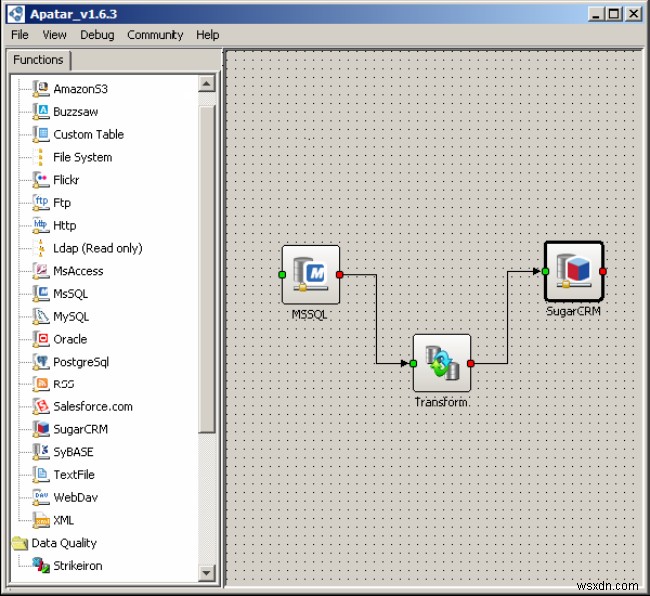Click the Transform node green input port
This screenshot has width=650, height=596.
pyautogui.click(x=413, y=363)
